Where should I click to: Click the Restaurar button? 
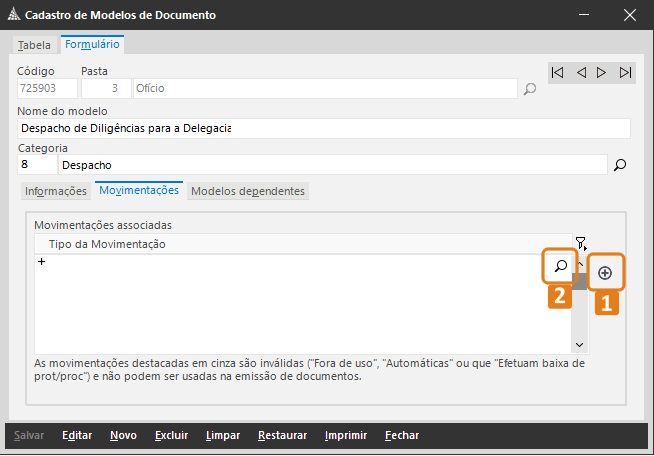click(x=282, y=435)
